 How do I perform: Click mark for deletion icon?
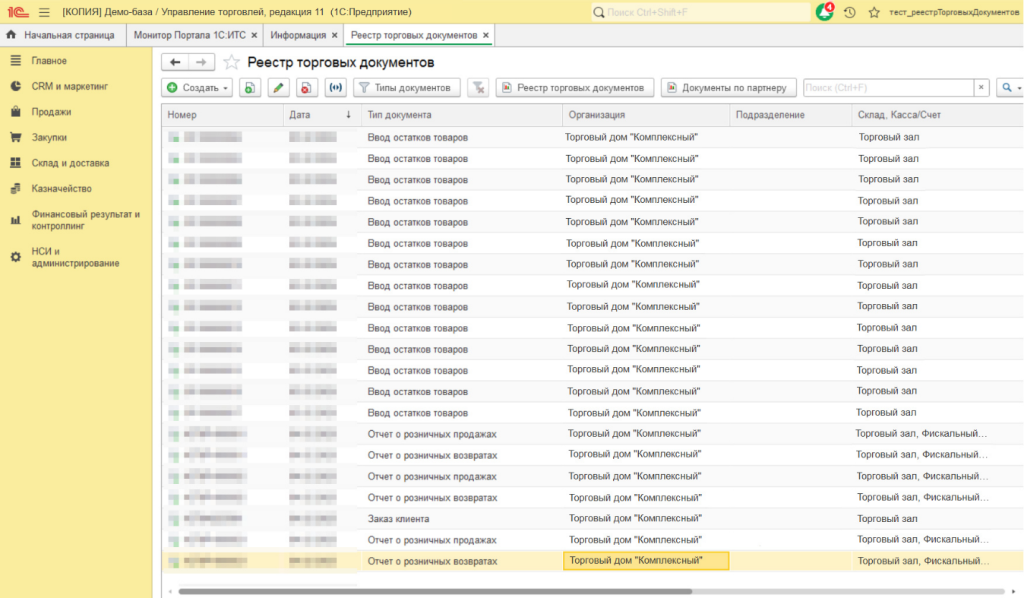[x=306, y=87]
